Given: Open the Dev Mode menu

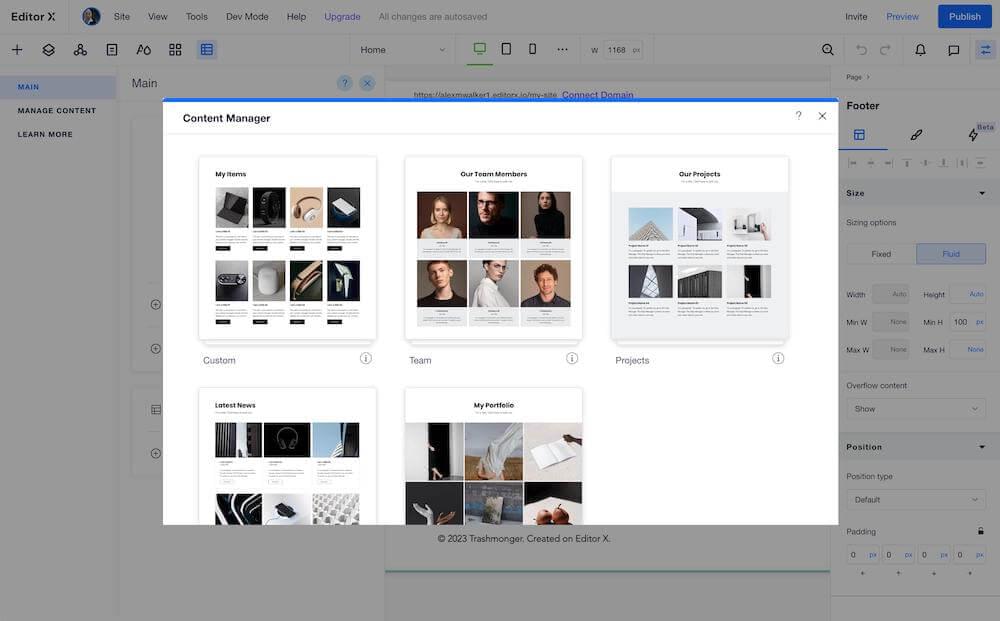Looking at the screenshot, I should coord(247,17).
